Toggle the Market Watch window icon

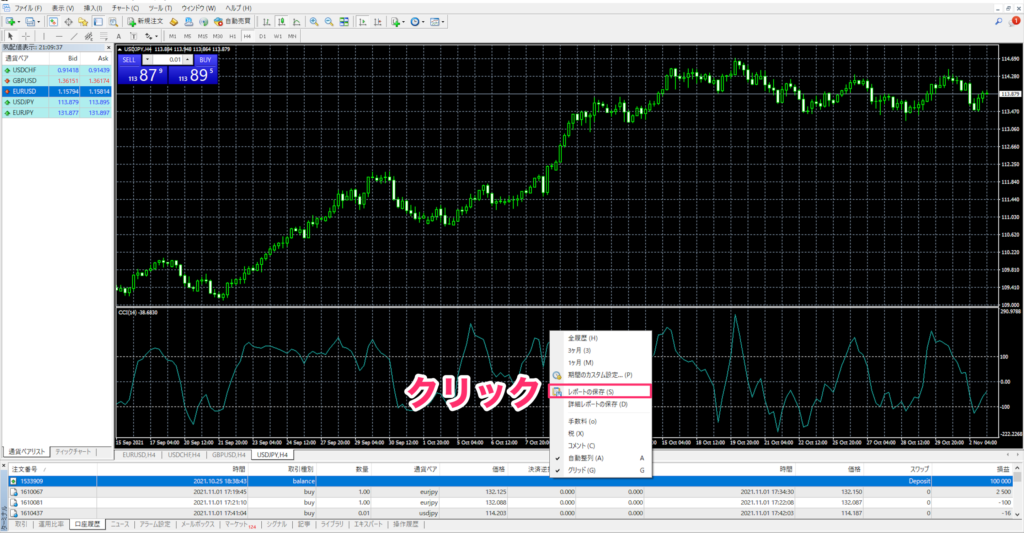(x=53, y=22)
